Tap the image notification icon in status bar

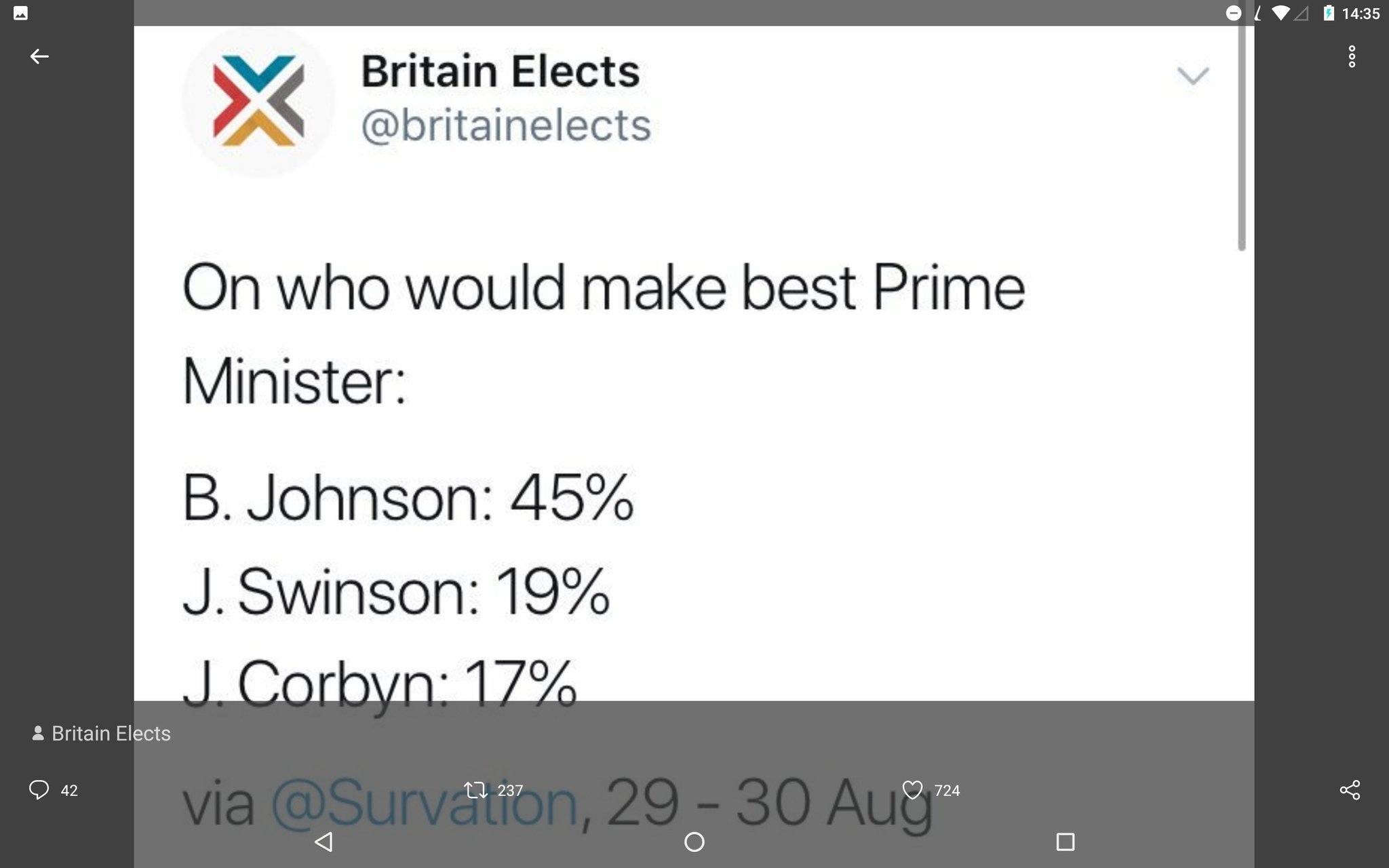[x=20, y=13]
